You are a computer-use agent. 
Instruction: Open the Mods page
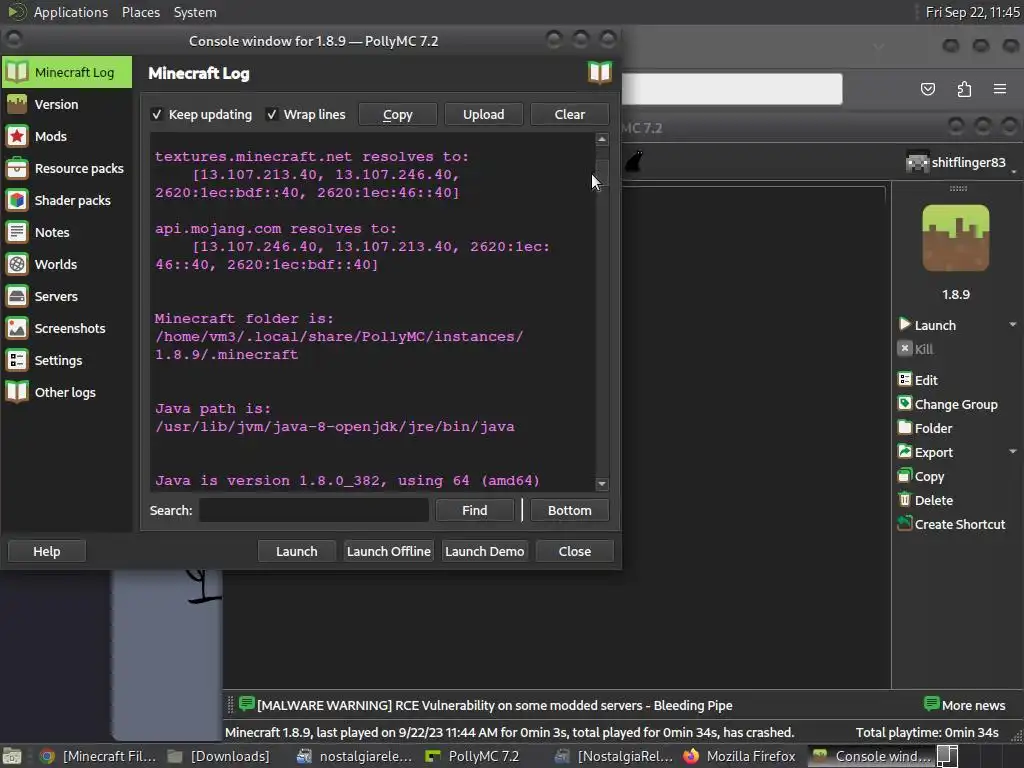pyautogui.click(x=67, y=136)
